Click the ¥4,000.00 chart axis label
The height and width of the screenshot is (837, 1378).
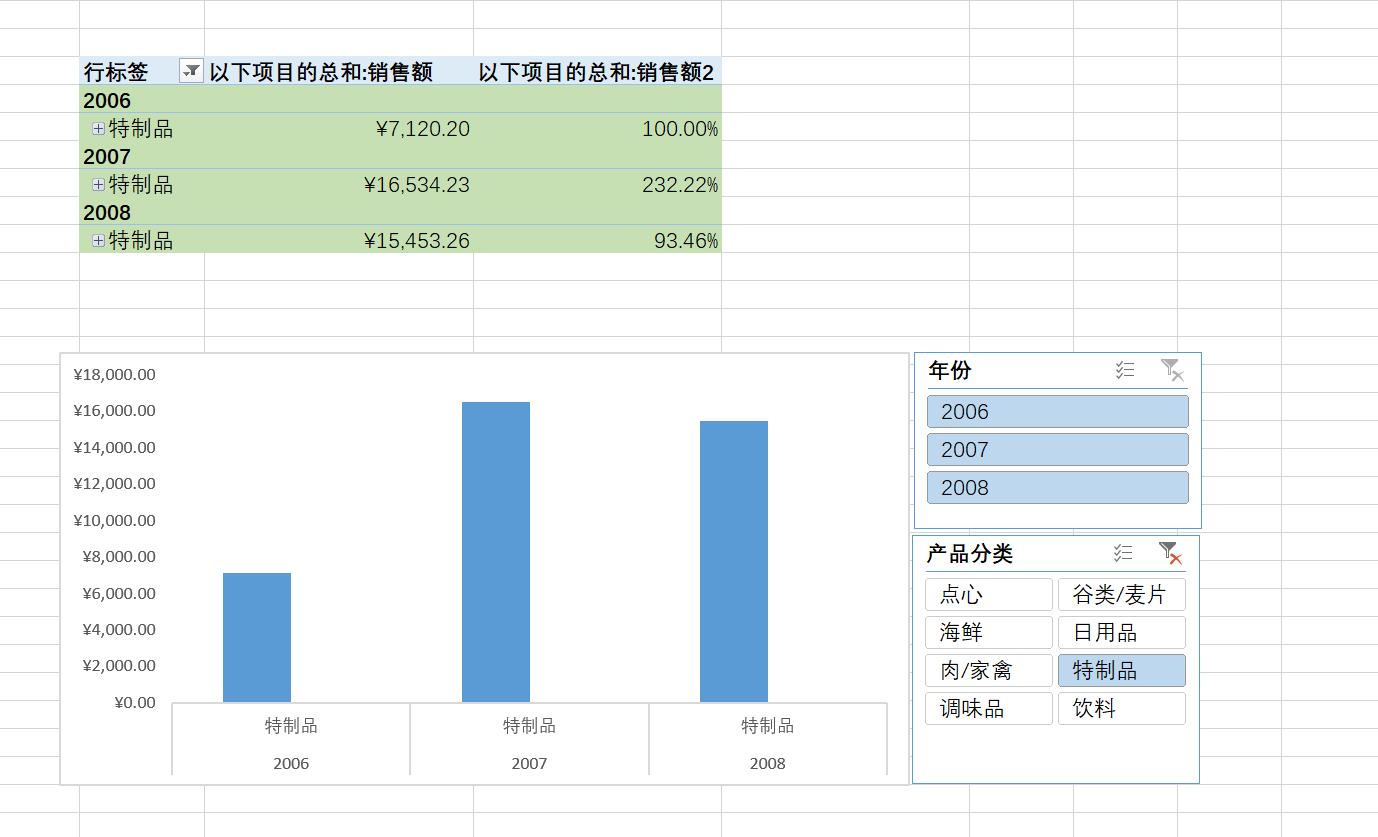[119, 629]
